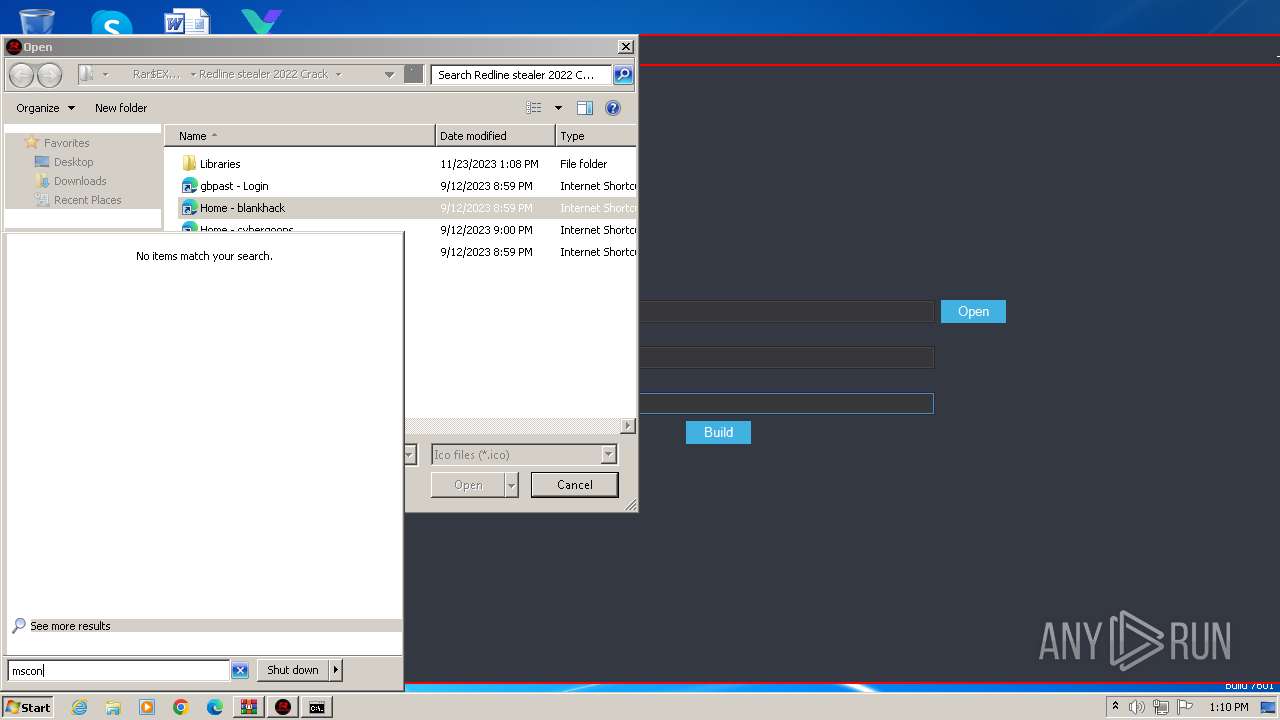The image size is (1280, 720).
Task: Click the blue-outlined text field above Build
Action: coord(786,403)
